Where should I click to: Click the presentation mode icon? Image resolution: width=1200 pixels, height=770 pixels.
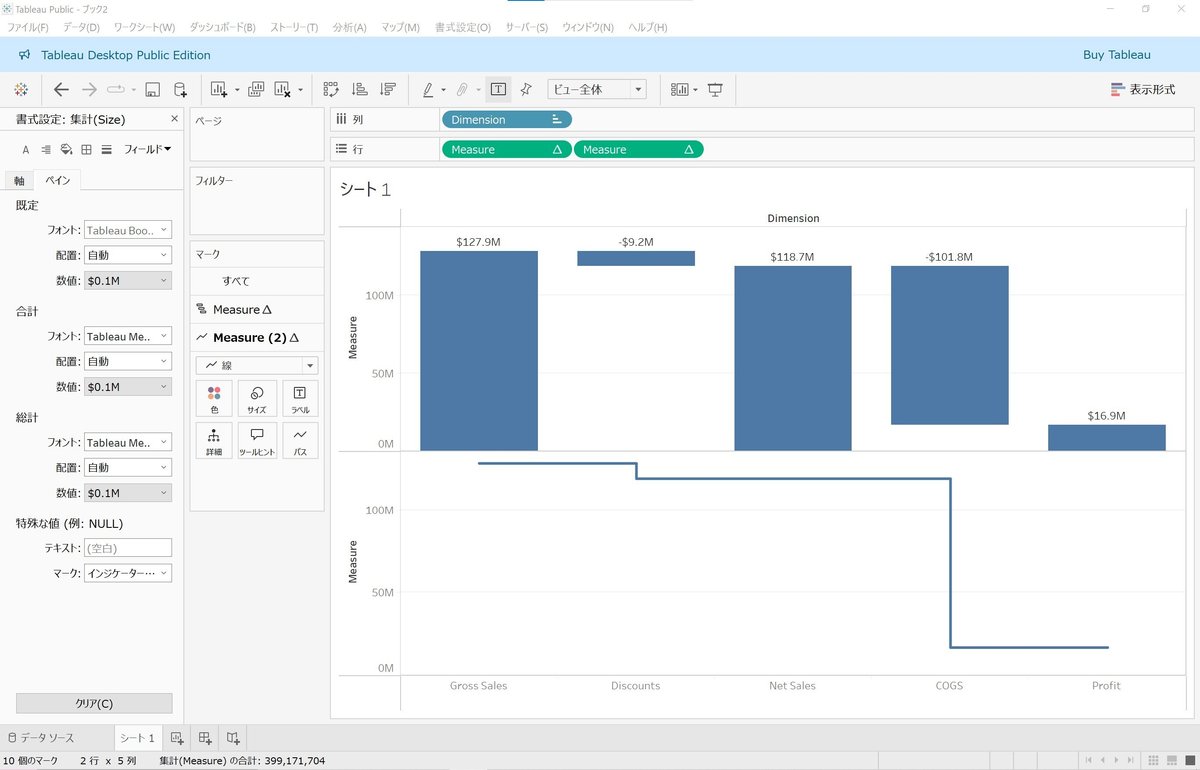click(x=715, y=89)
